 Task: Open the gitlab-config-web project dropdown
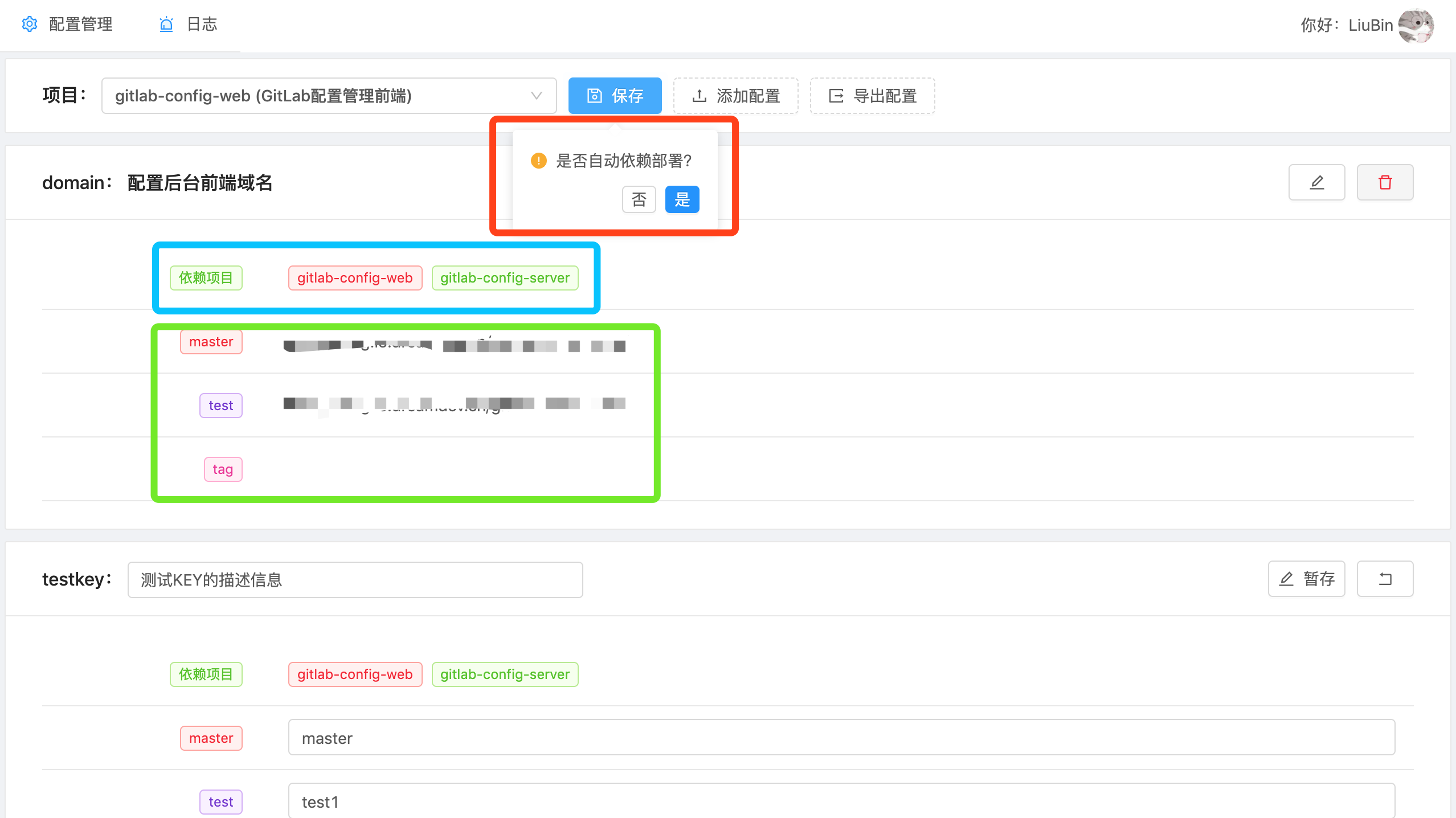(319, 96)
